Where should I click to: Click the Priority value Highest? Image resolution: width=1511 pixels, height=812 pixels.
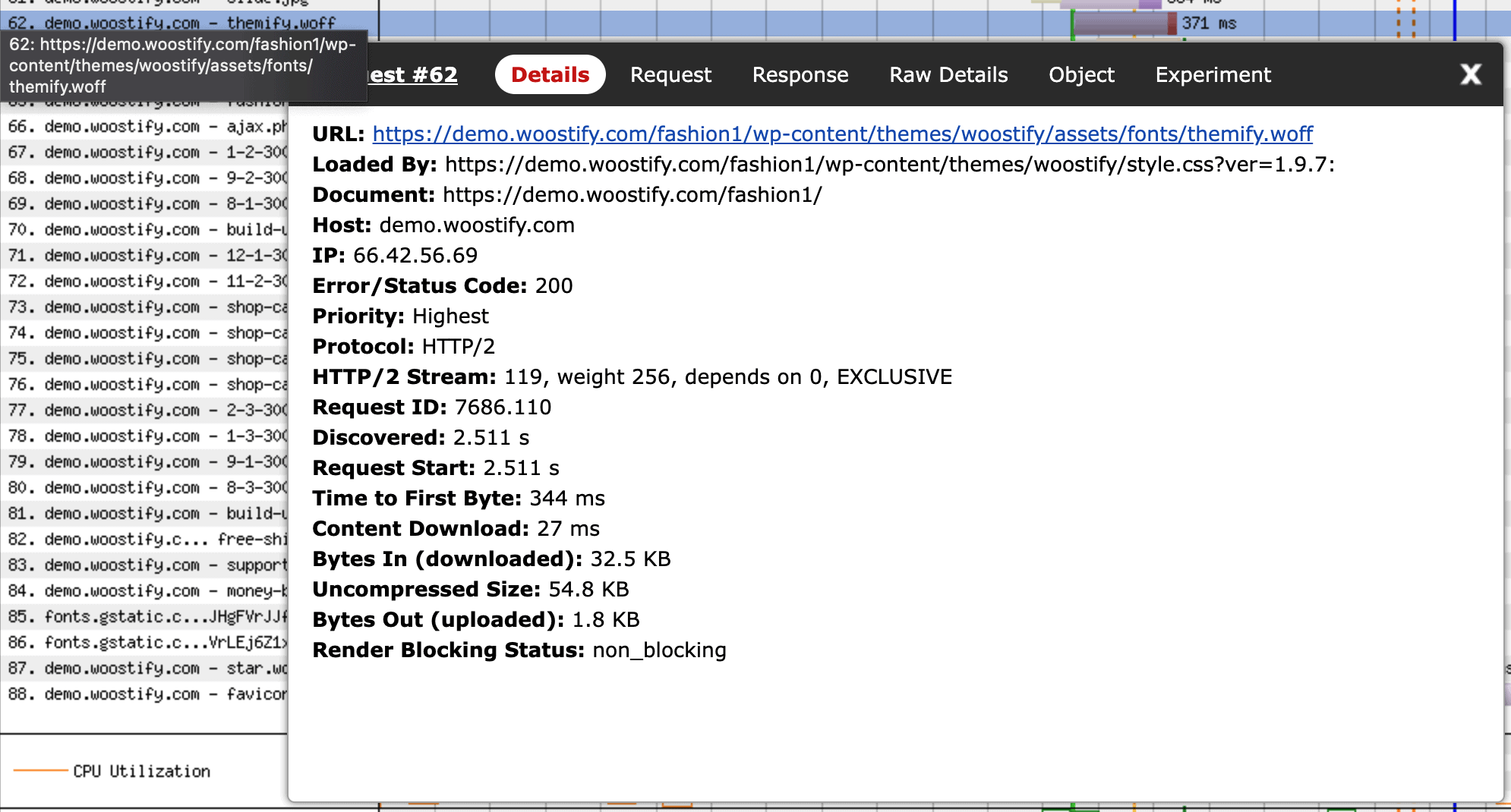click(450, 316)
